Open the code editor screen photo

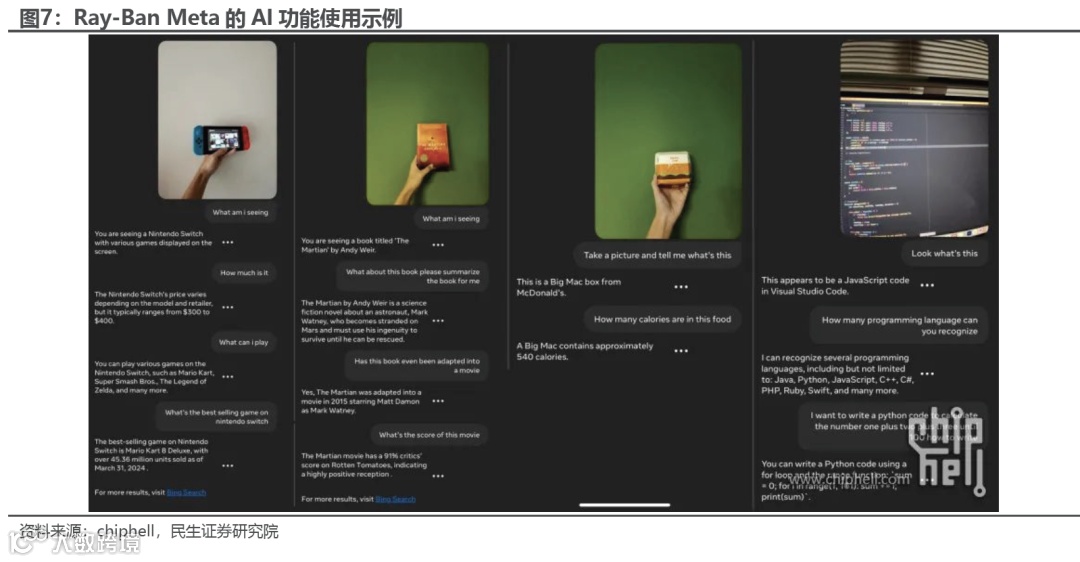pos(914,138)
